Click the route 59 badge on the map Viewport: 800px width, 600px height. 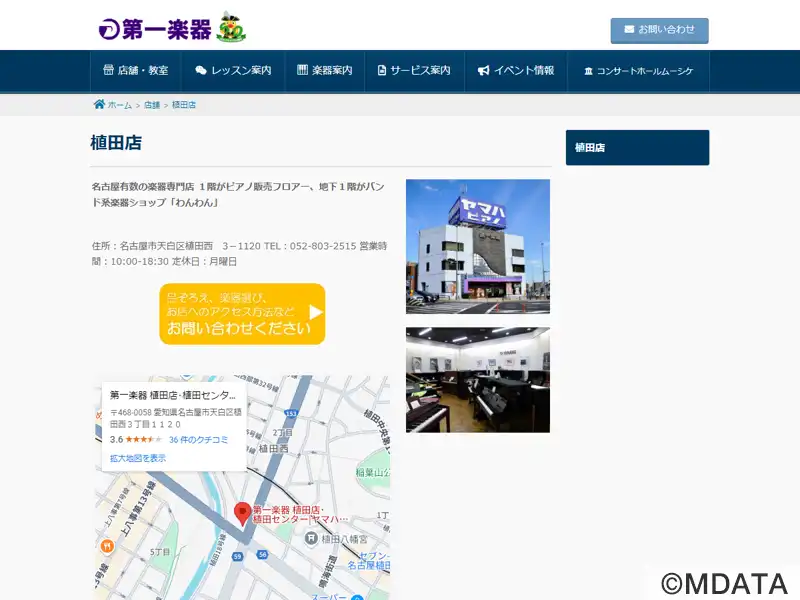238,557
